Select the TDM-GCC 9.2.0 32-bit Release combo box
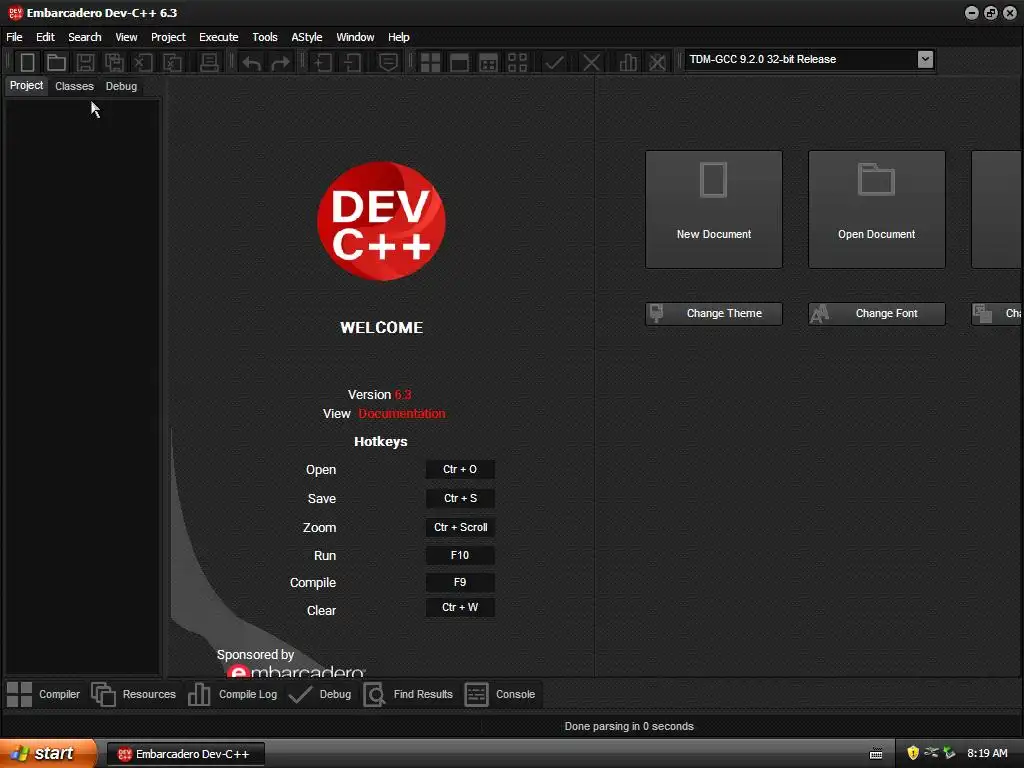This screenshot has width=1024, height=768. point(810,59)
